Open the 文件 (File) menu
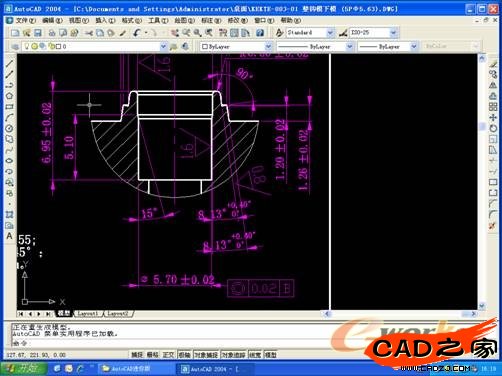The width and height of the screenshot is (502, 376). pyautogui.click(x=25, y=20)
